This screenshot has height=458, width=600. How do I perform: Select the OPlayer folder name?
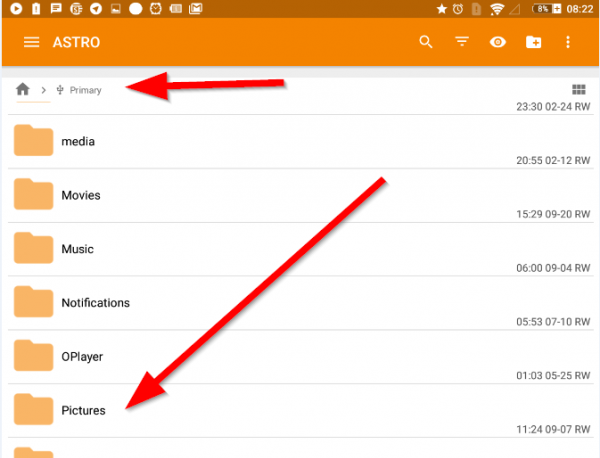(x=82, y=357)
